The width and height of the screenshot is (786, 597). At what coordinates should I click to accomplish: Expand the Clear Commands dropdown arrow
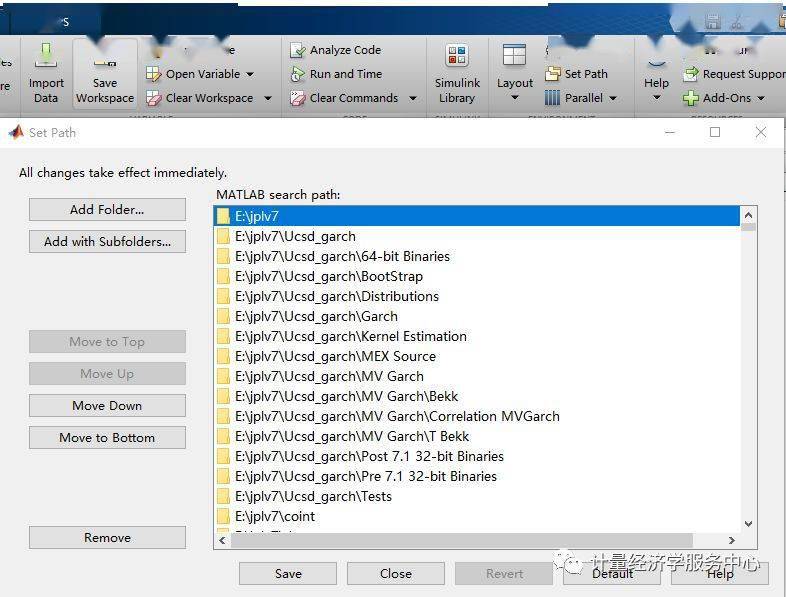(x=413, y=98)
